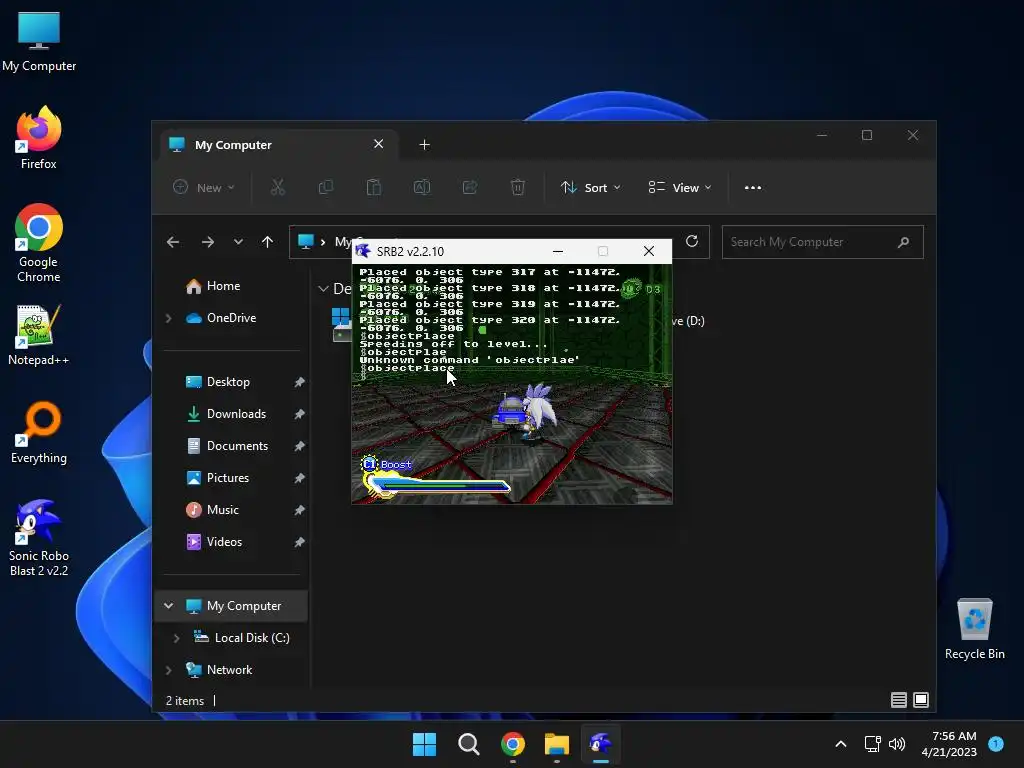Viewport: 1024px width, 768px height.
Task: Open taskbar Search
Action: pyautogui.click(x=468, y=744)
